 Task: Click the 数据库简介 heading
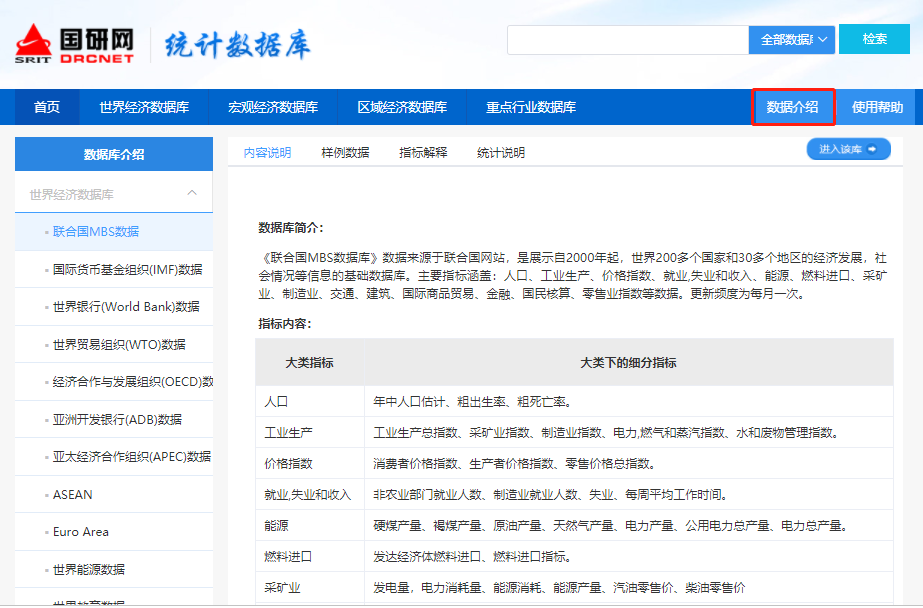point(291,228)
